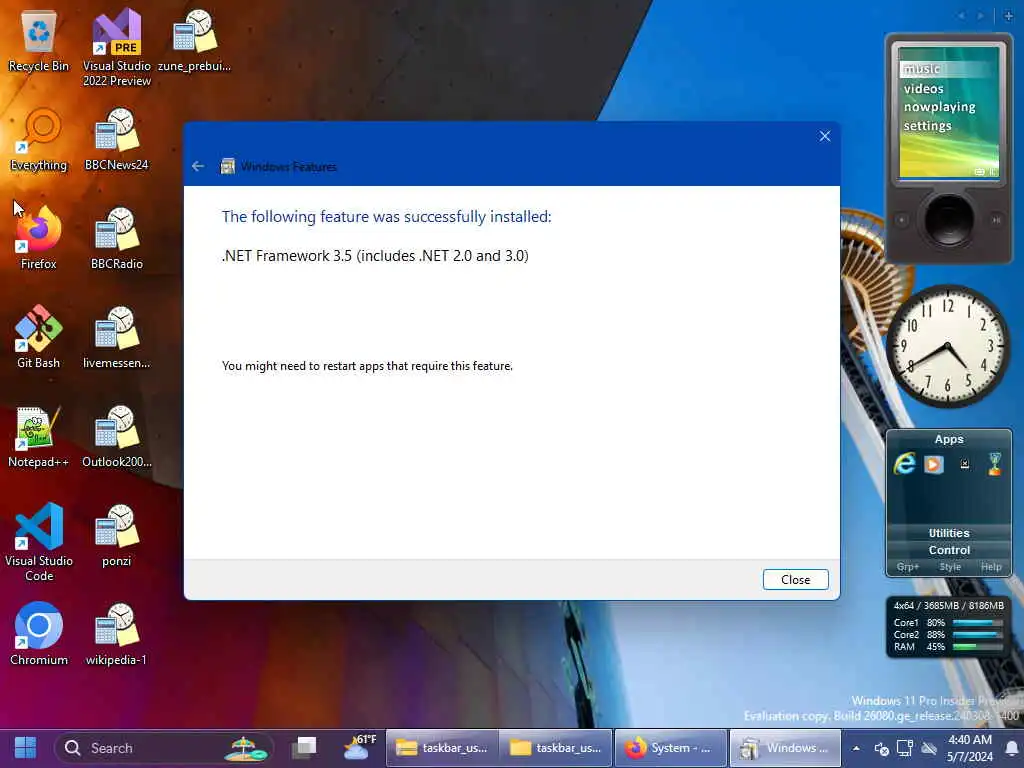Image resolution: width=1024 pixels, height=768 pixels.
Task: Open the display tray icon
Action: pos(904,748)
